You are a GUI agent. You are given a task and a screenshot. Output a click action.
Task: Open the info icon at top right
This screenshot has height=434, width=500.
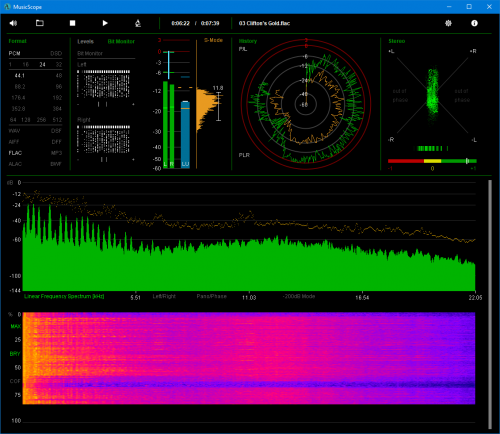474,23
